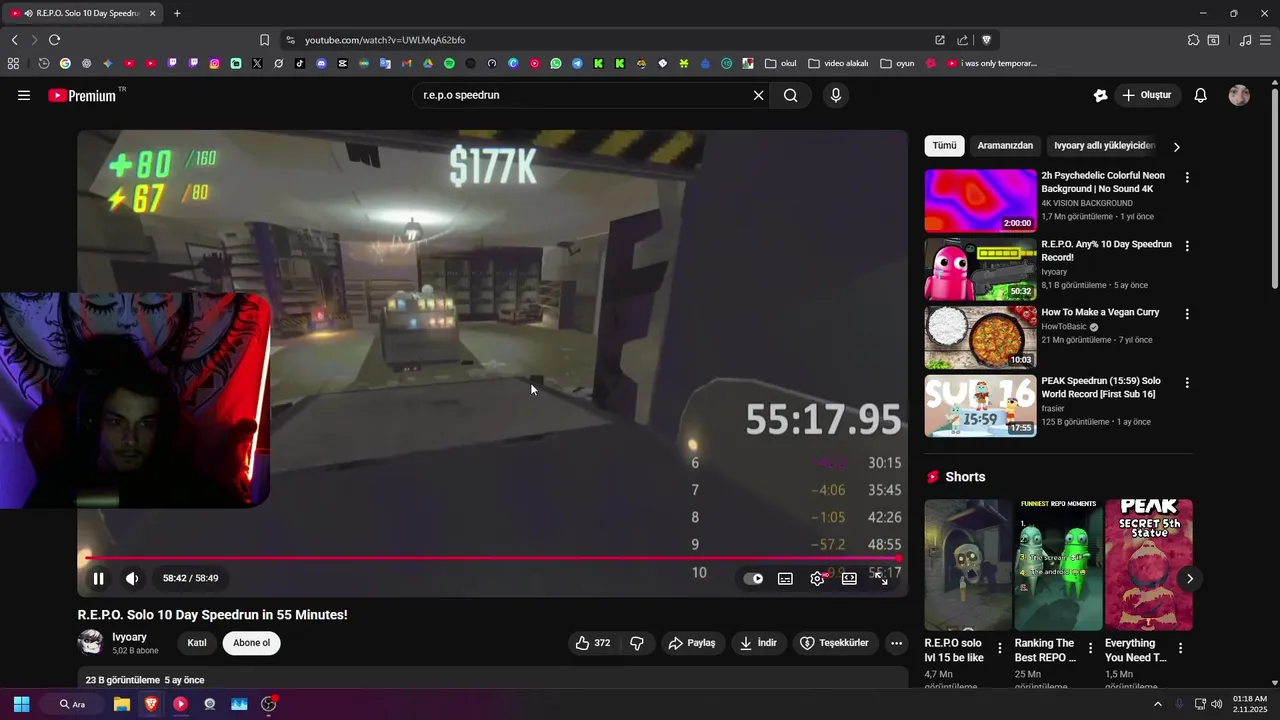The width and height of the screenshot is (1280, 720).
Task: Click the Katıl join button
Action: point(197,643)
